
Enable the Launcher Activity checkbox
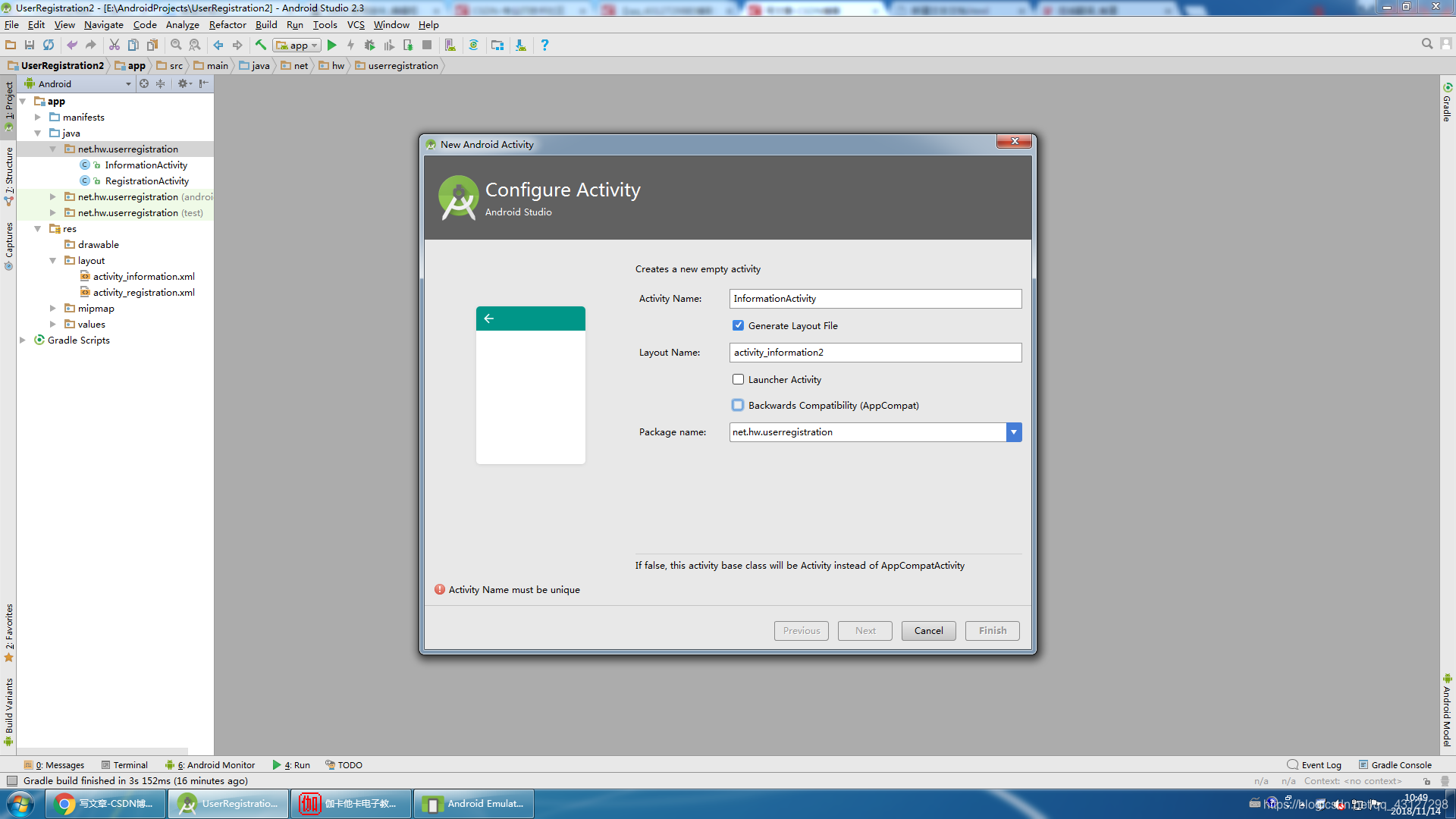[738, 379]
